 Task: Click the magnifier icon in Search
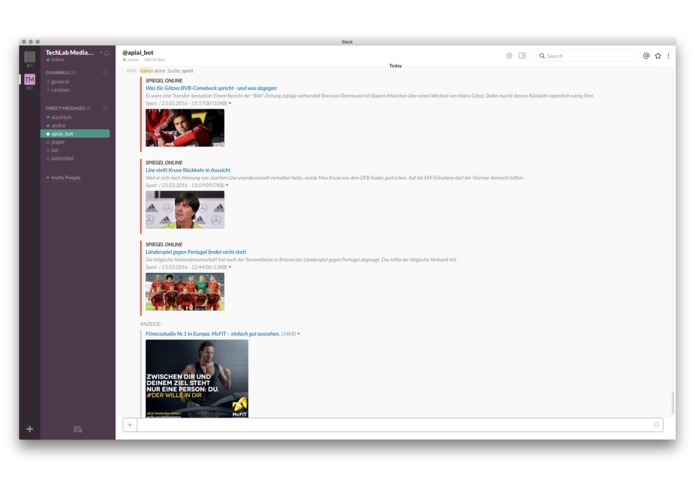click(542, 56)
